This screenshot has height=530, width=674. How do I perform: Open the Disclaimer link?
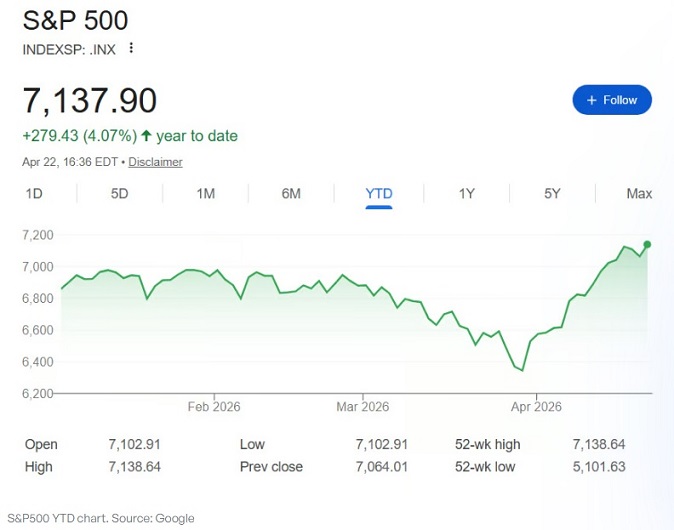155,162
